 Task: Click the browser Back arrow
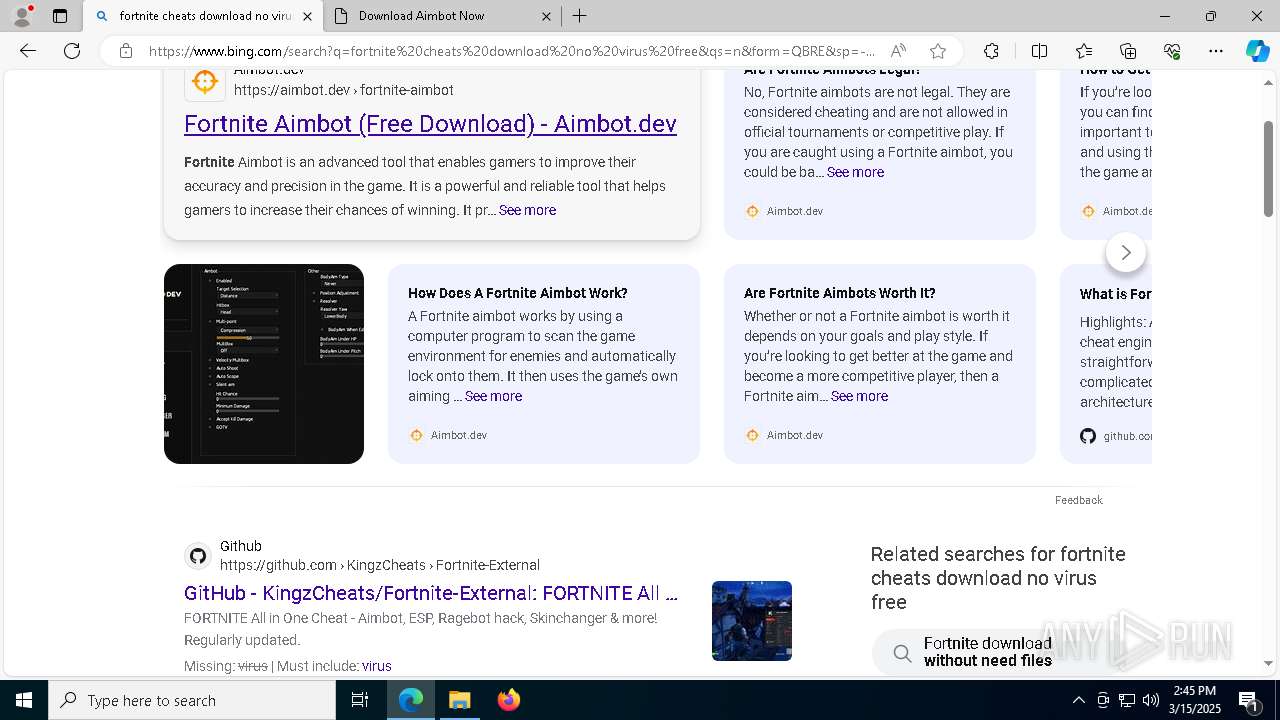pyautogui.click(x=28, y=51)
